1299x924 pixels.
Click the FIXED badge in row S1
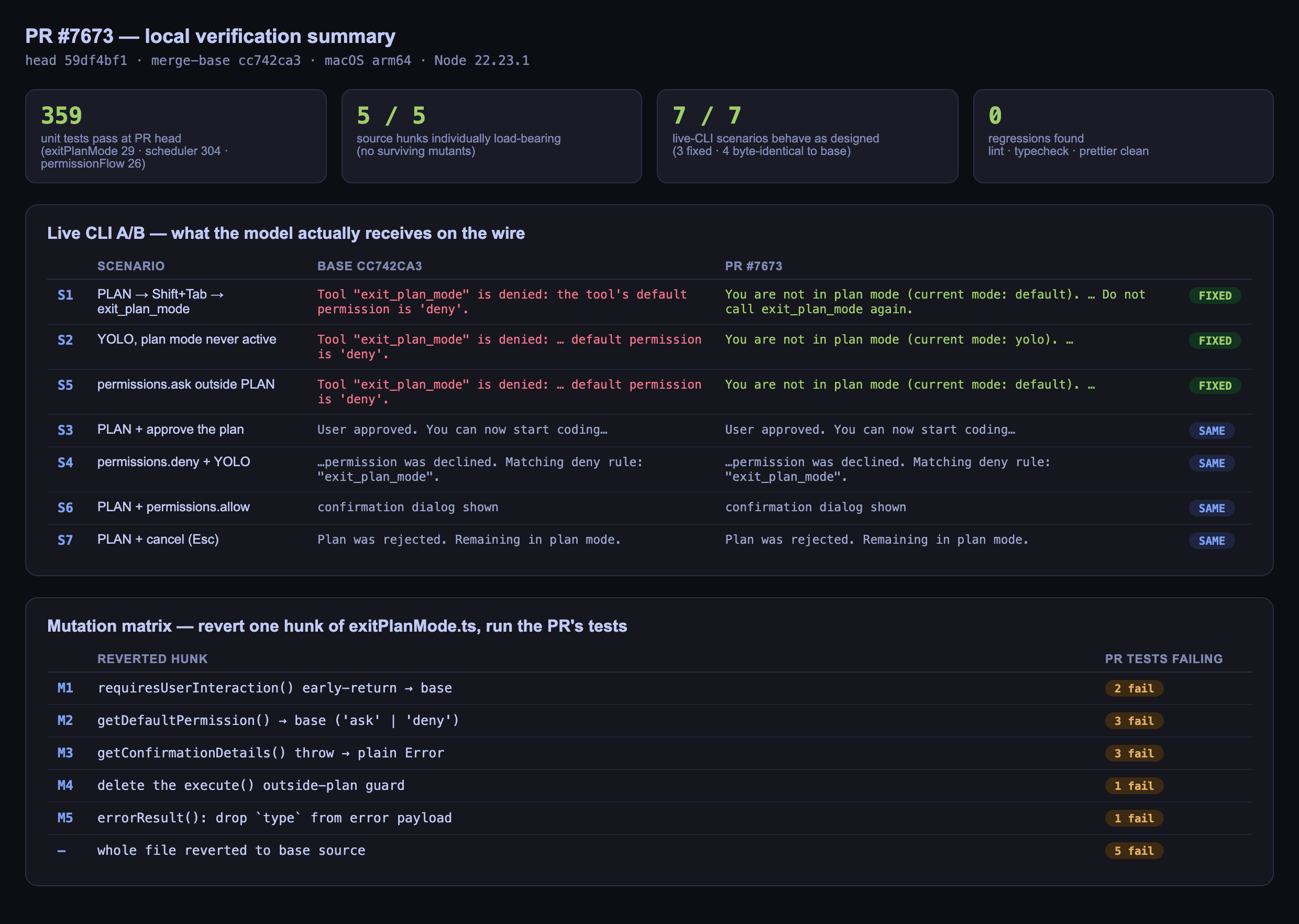pos(1215,296)
